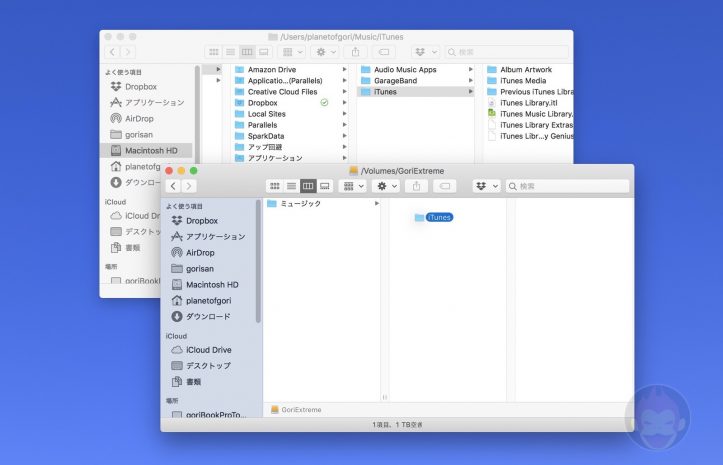Open the gear action dropdown in GoriExtreme window
This screenshot has height=465, width=723.
(385, 187)
